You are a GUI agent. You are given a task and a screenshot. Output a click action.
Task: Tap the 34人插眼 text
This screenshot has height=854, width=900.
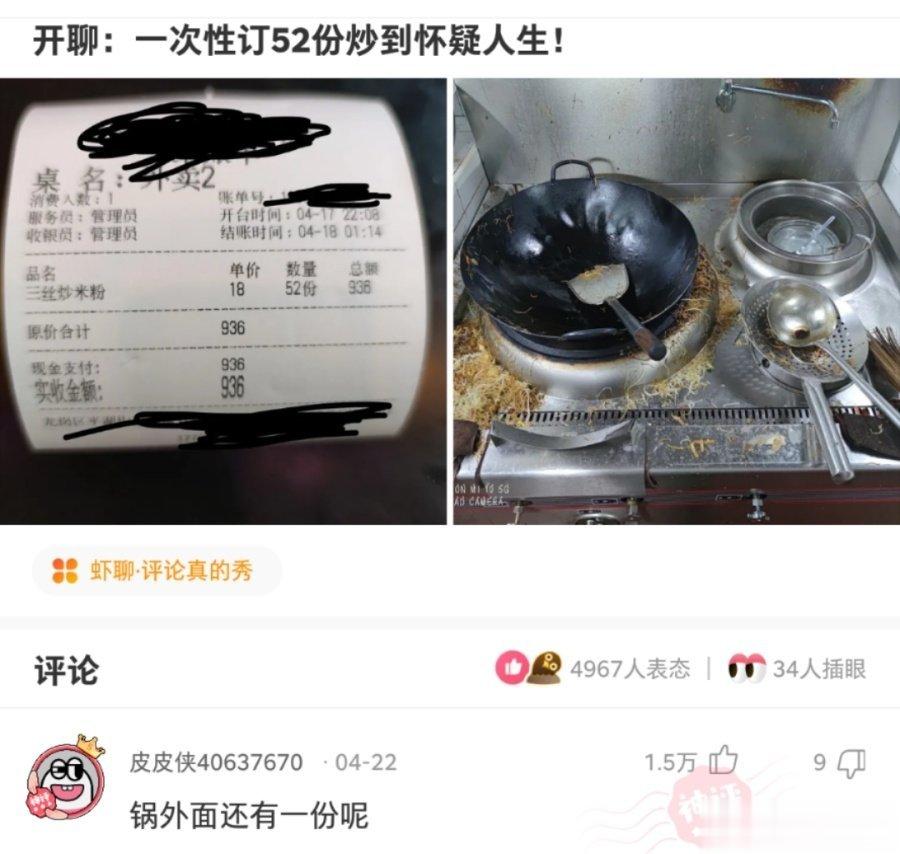(819, 669)
